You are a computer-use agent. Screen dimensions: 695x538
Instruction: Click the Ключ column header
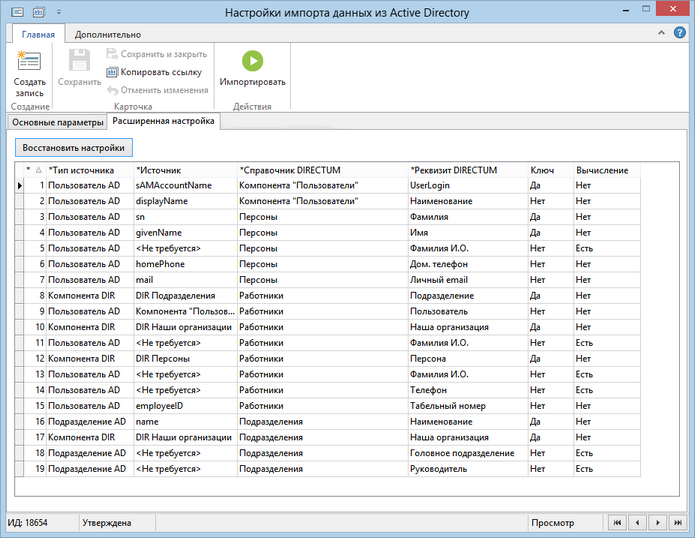pos(551,170)
